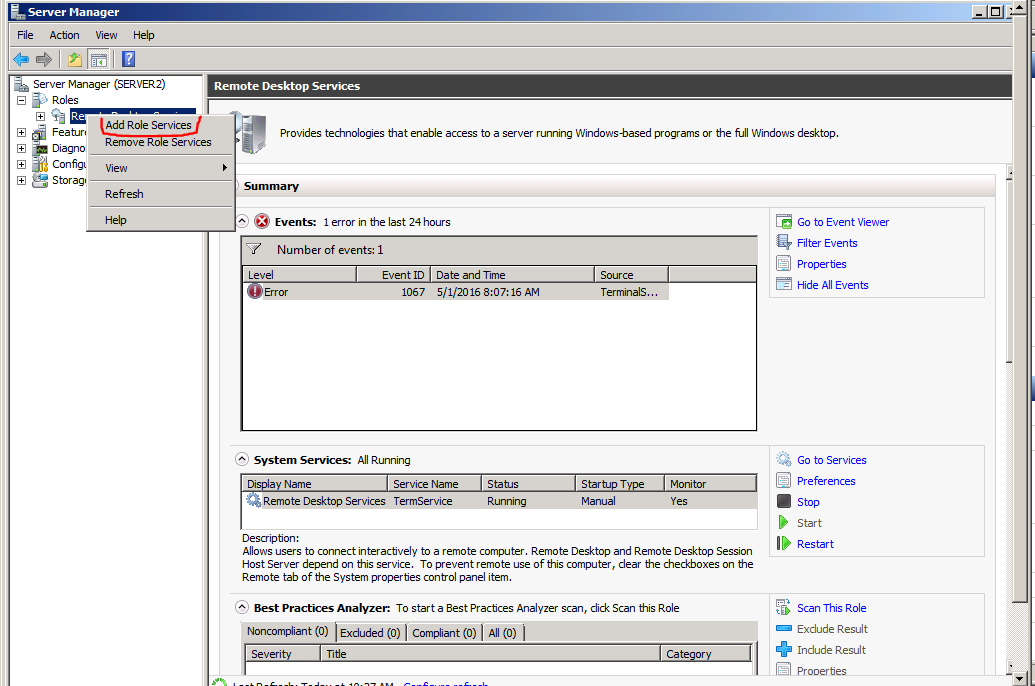The image size is (1035, 686).
Task: Click the Server Manager (SERVER2) tree icon
Action: (x=22, y=84)
